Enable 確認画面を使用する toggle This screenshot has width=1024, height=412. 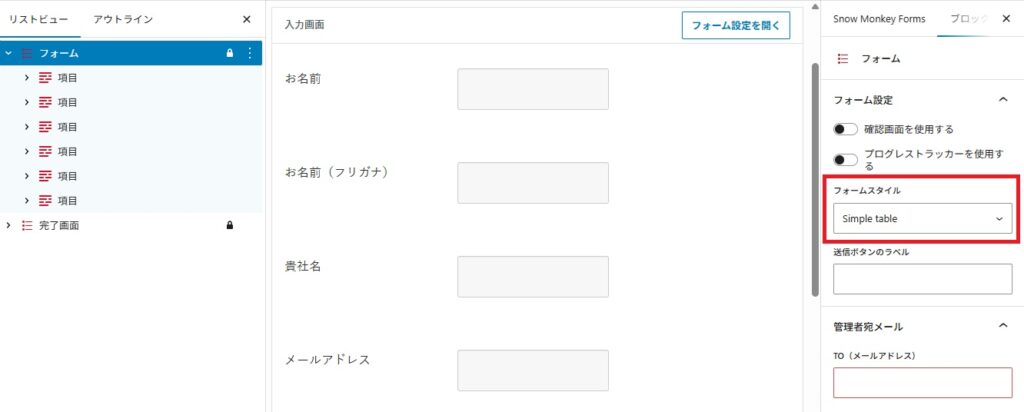point(846,129)
